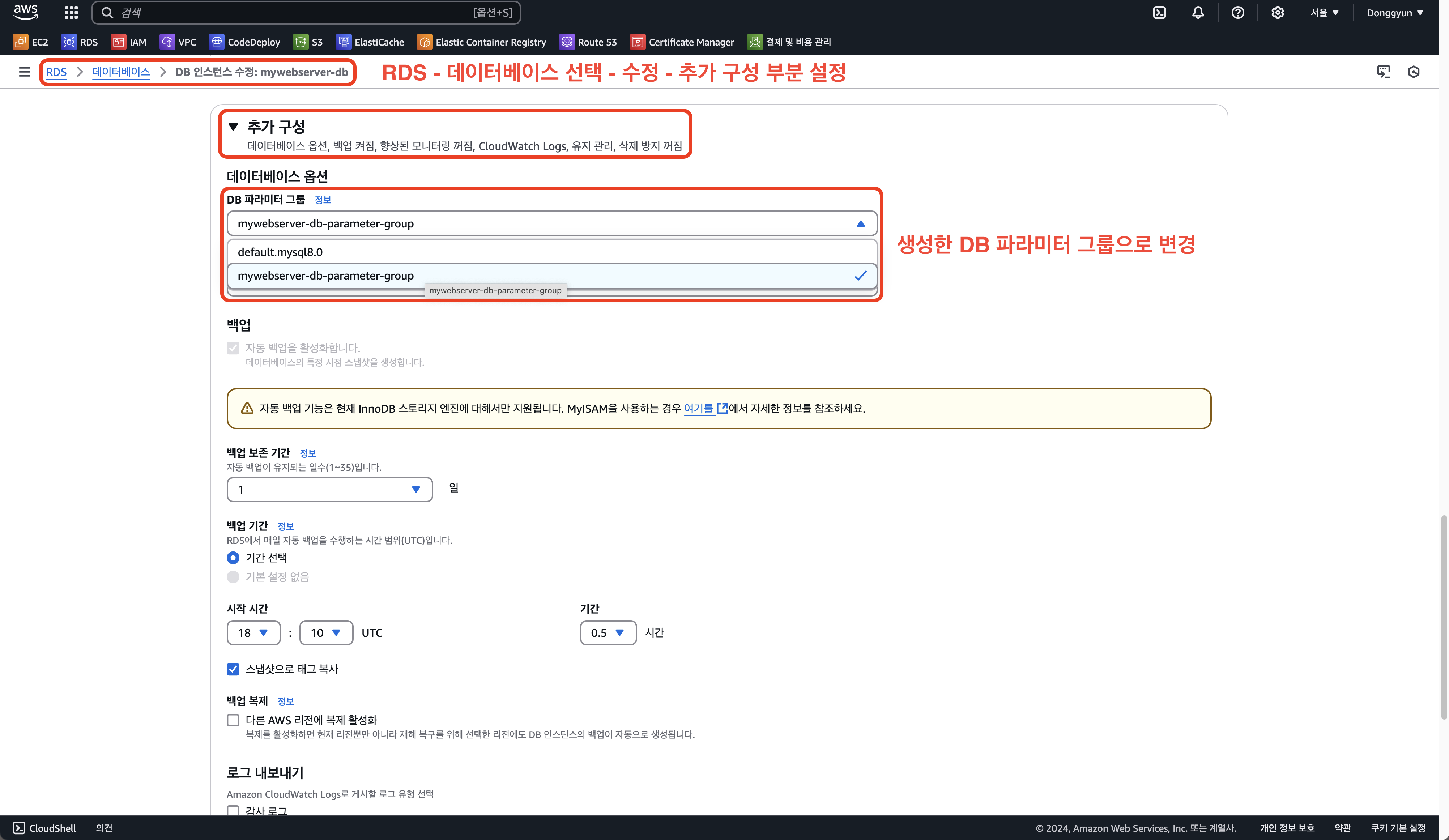The width and height of the screenshot is (1449, 840).
Task: Open 정보 link next to 백업 보존 기간
Action: click(x=308, y=453)
